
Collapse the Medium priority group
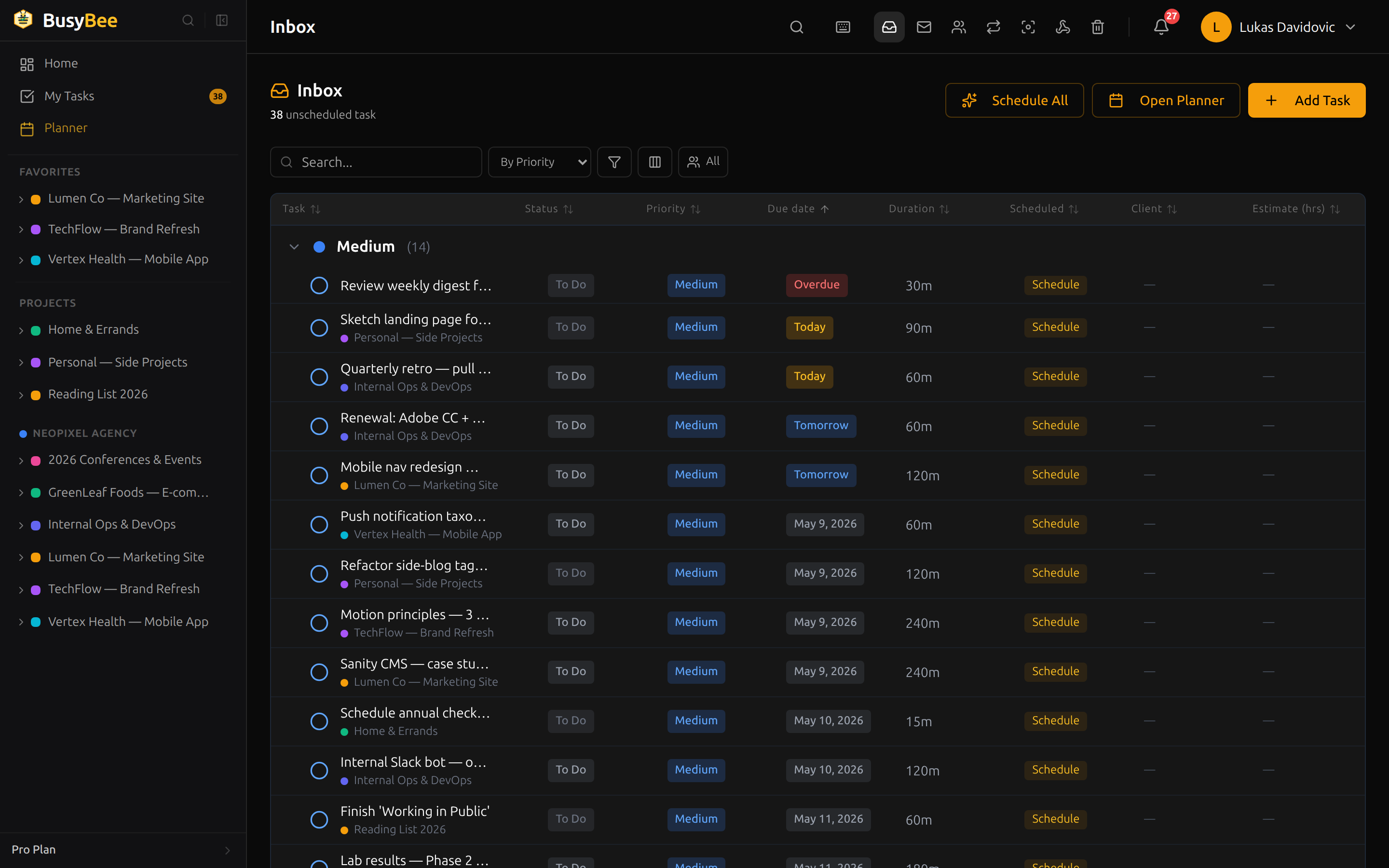[x=294, y=247]
